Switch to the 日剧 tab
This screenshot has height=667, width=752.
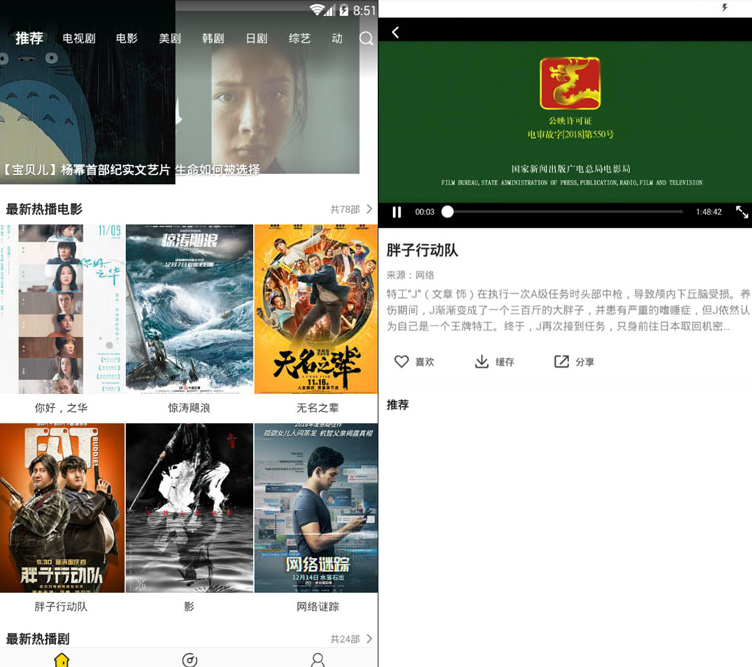pyautogui.click(x=256, y=38)
